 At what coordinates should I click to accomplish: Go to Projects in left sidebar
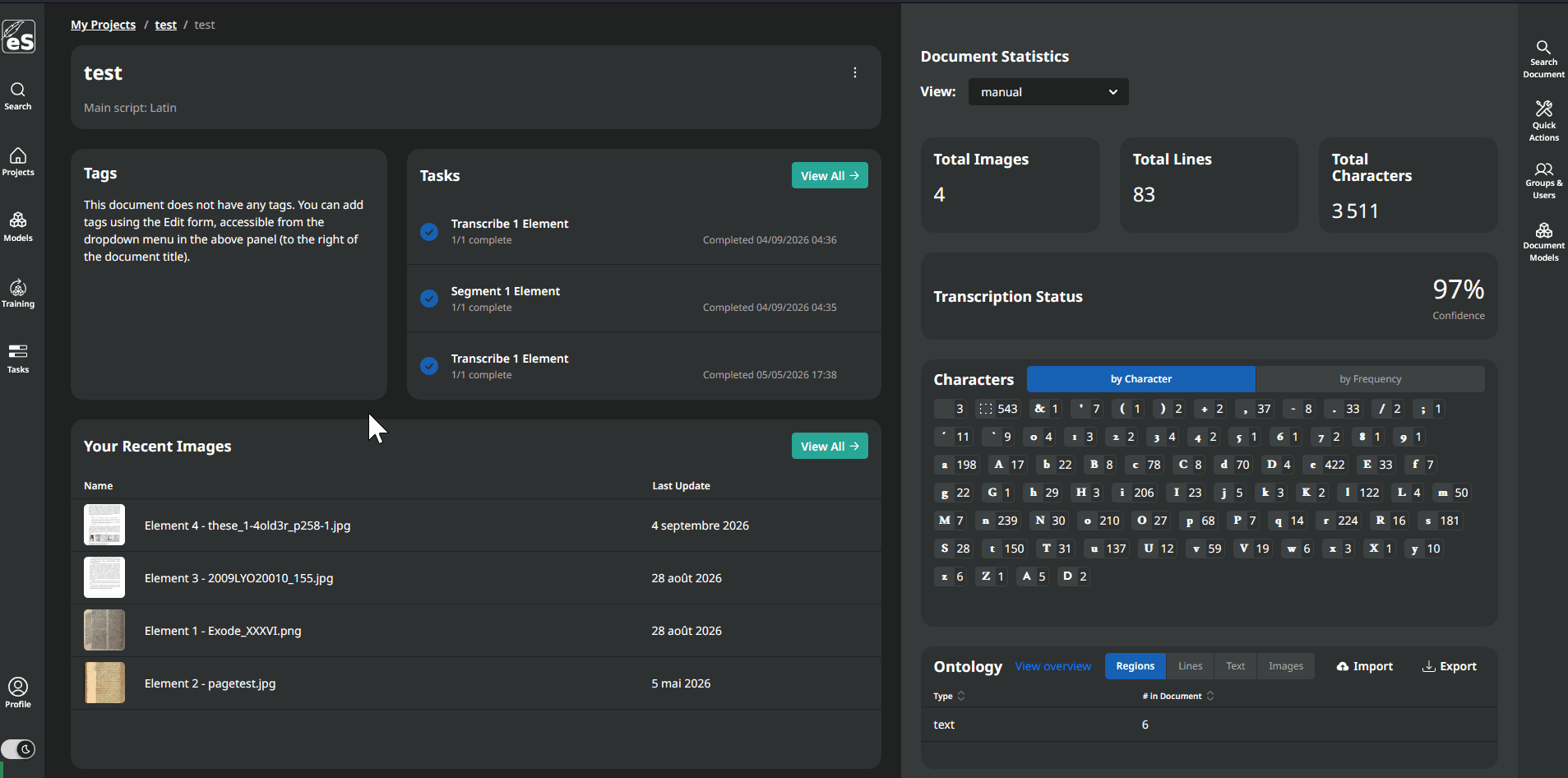[18, 161]
